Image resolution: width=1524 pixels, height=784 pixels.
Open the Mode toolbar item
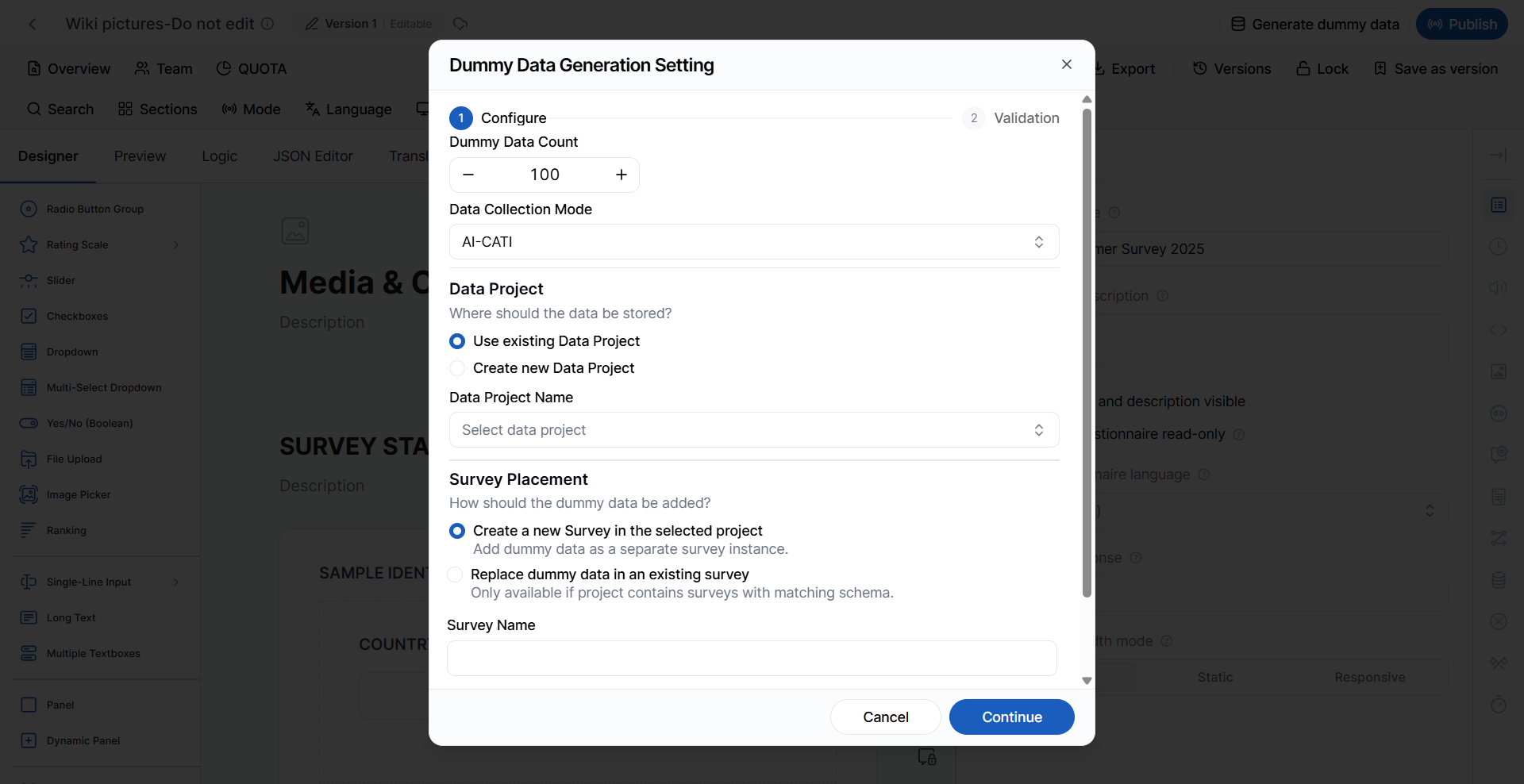click(252, 110)
